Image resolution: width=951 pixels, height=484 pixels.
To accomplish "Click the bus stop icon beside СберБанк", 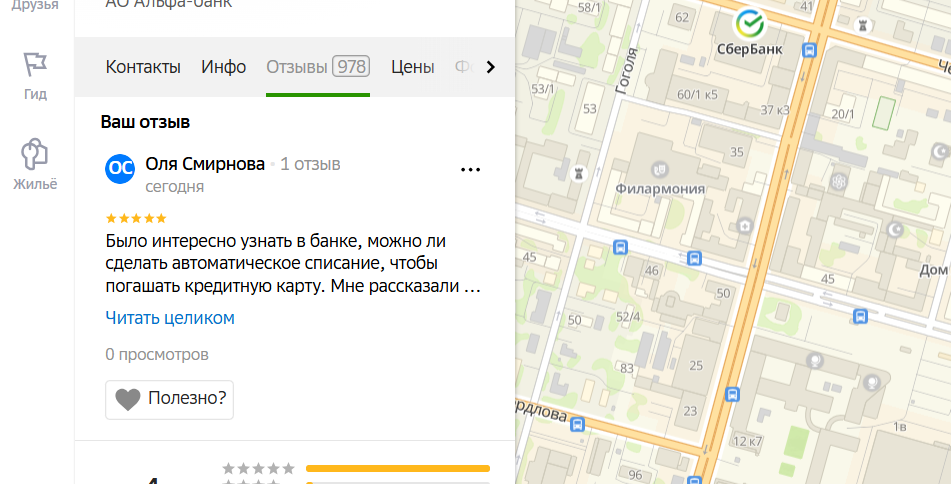I will [809, 50].
